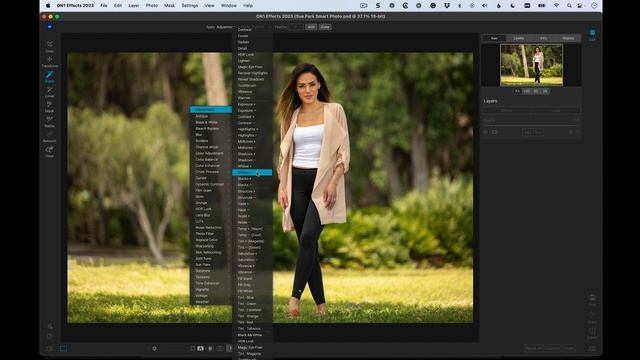Pick the Toothbrush preset

[x=252, y=85]
